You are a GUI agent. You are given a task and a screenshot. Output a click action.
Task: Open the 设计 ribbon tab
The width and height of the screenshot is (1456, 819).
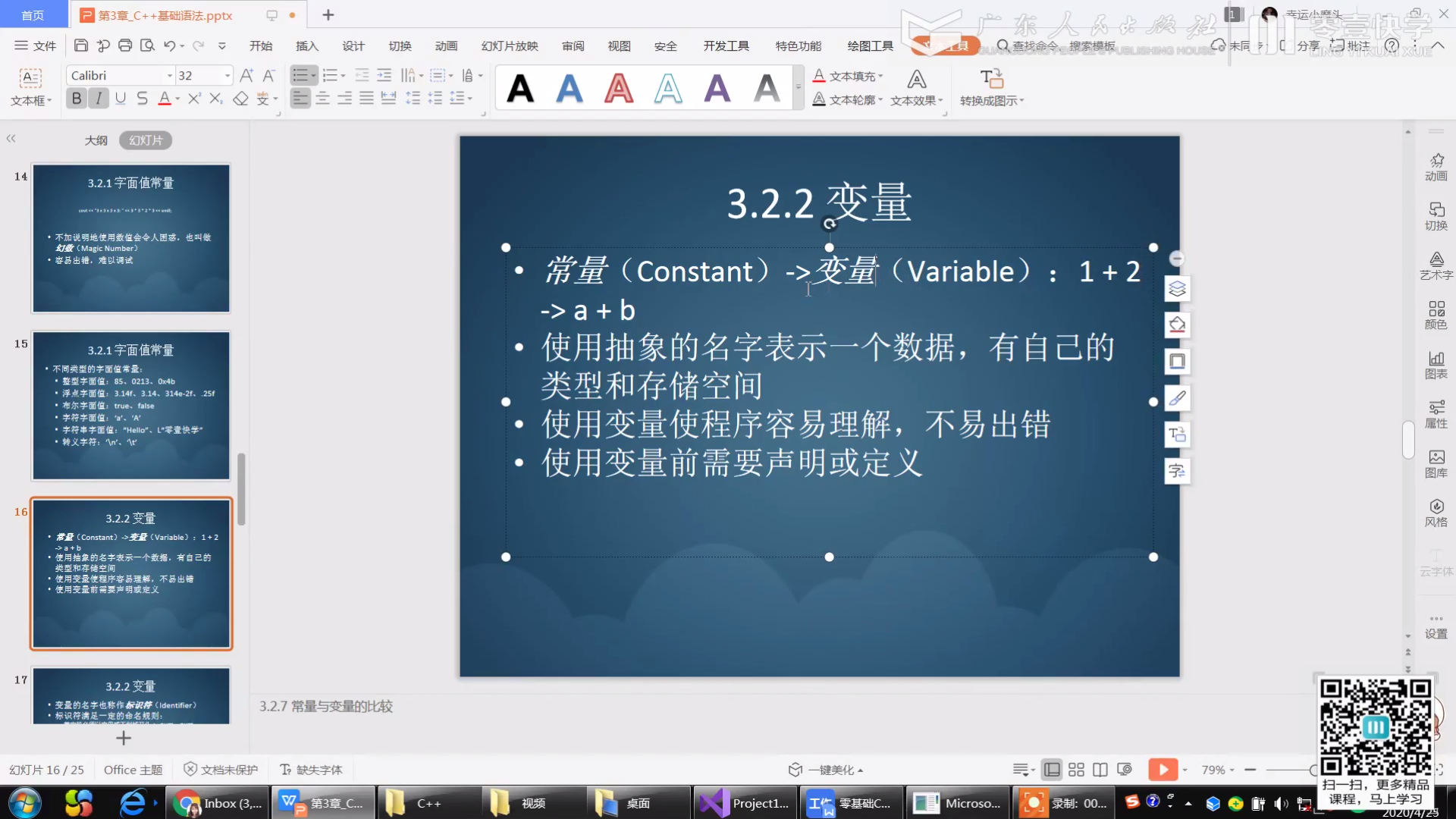click(x=353, y=45)
